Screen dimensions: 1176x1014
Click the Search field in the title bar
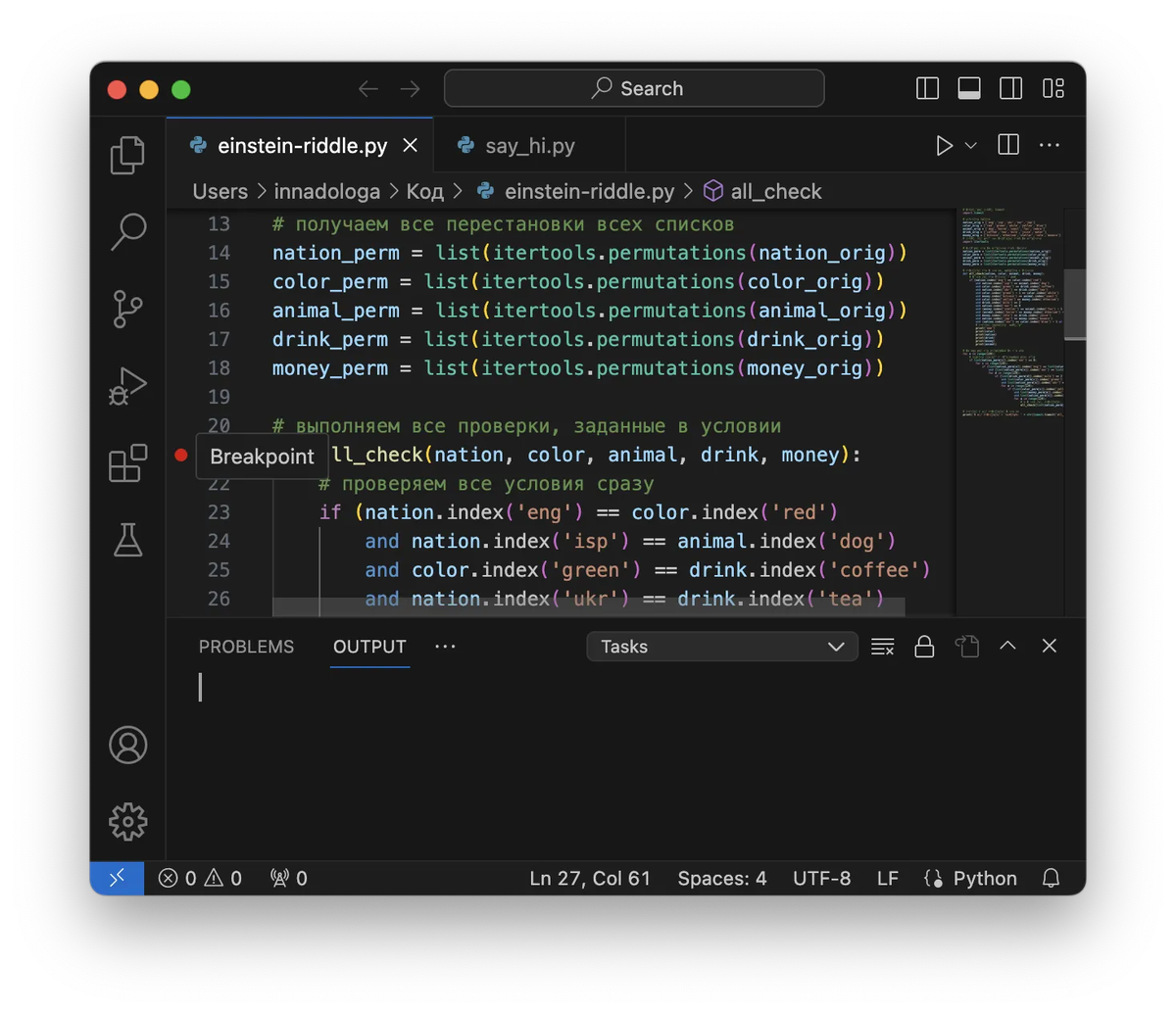coord(634,88)
